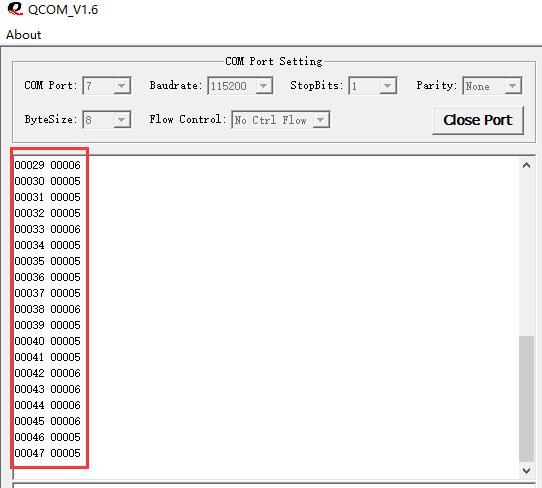This screenshot has width=542, height=488.
Task: Click the scroll down arrow in output
Action: (x=526, y=470)
